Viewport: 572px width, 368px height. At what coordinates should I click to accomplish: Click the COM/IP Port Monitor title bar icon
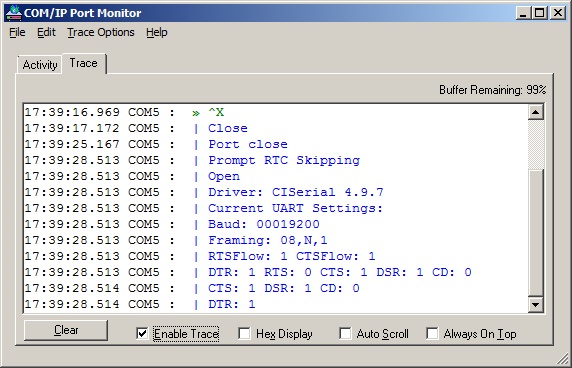(13, 13)
